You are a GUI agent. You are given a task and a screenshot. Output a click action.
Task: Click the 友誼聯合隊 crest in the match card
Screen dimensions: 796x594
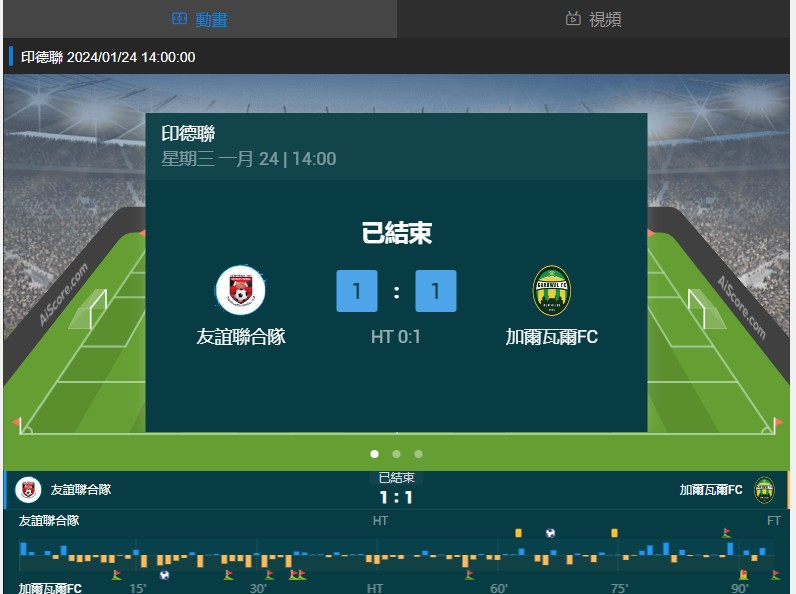[x=241, y=290]
